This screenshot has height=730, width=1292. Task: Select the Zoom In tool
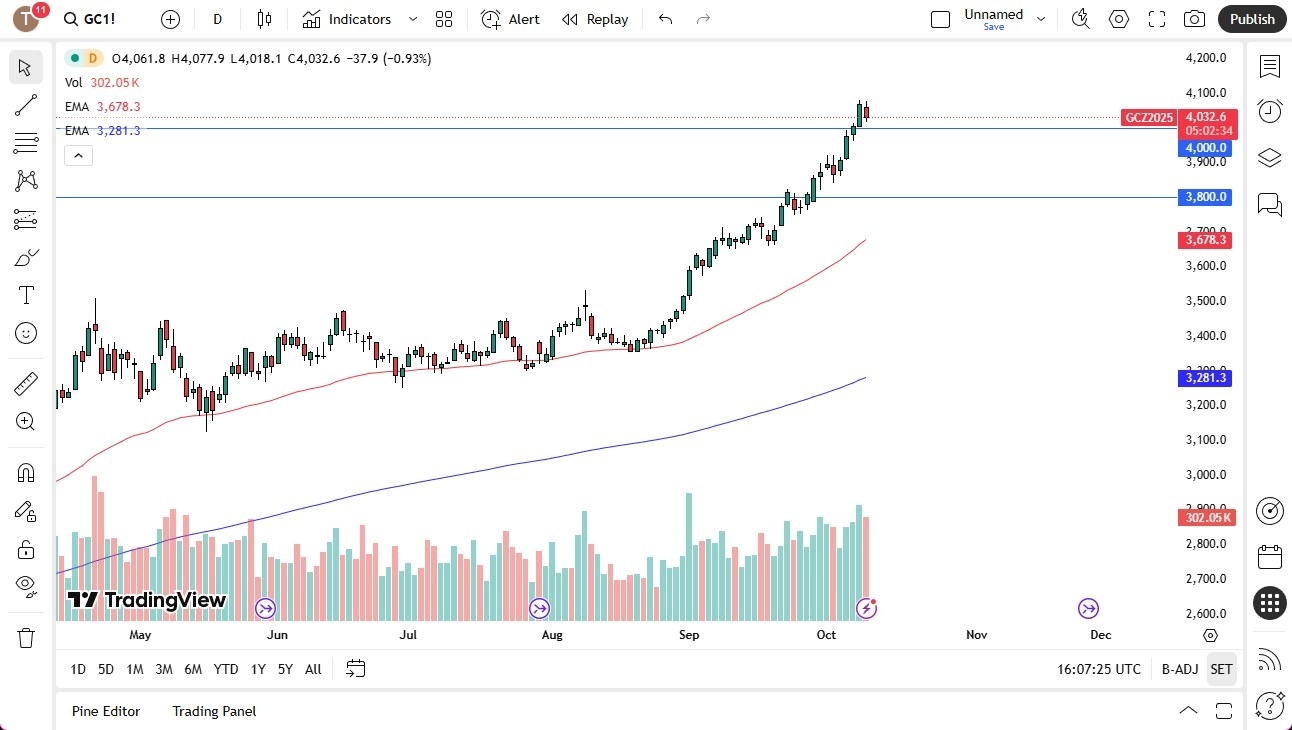click(26, 421)
